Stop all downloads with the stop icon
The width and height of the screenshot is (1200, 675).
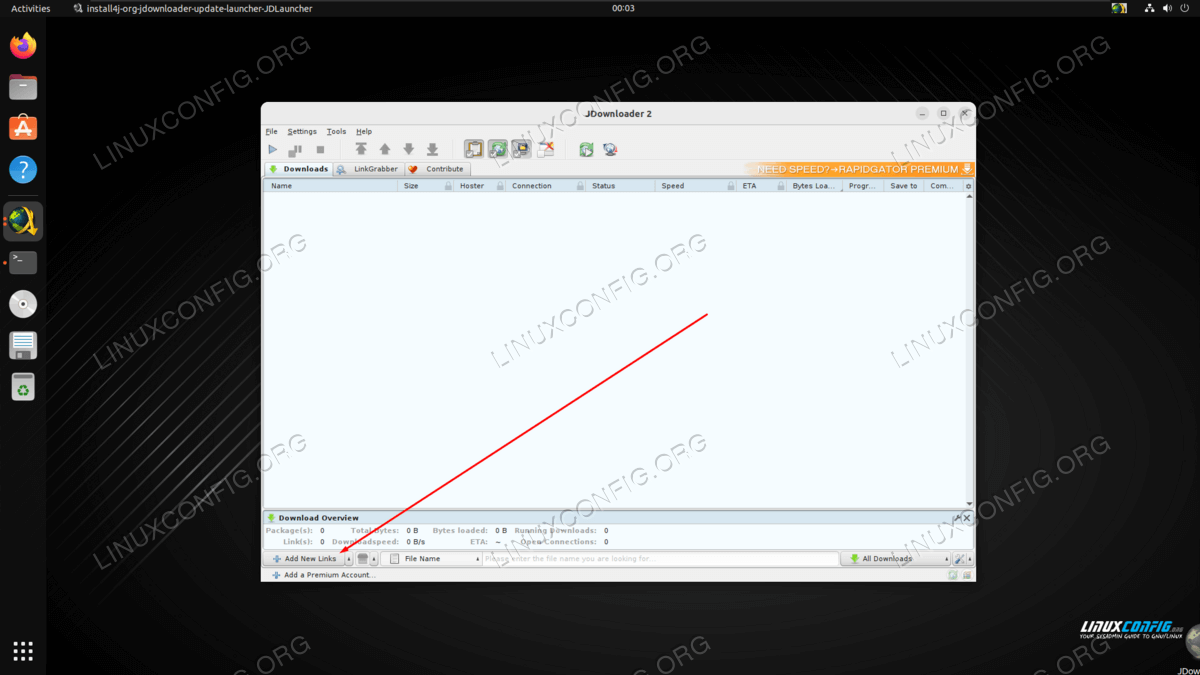click(320, 150)
